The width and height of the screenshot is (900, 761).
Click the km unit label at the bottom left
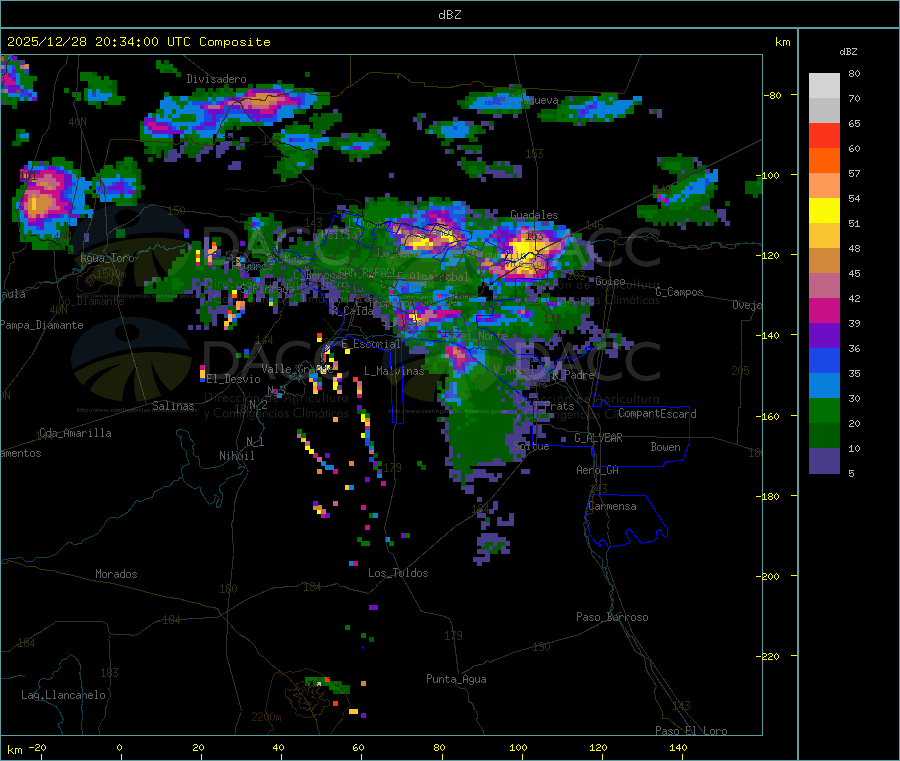point(15,750)
